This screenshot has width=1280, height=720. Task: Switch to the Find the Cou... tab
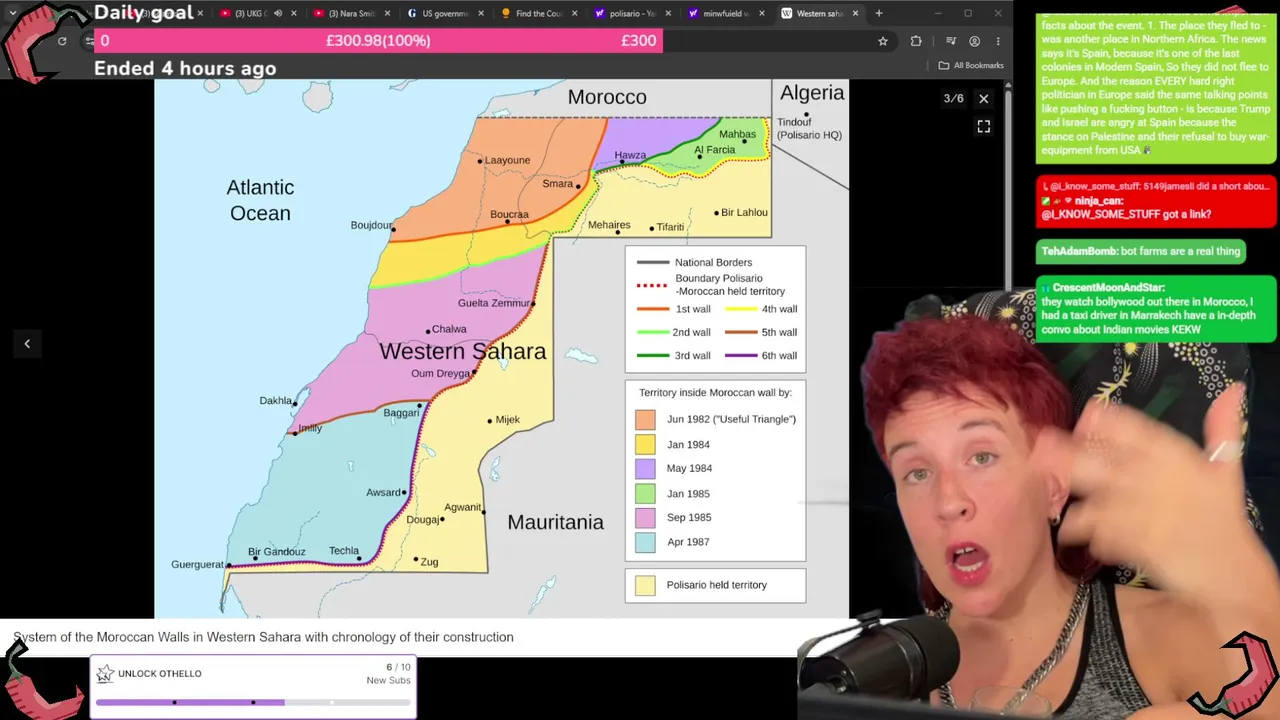(531, 14)
